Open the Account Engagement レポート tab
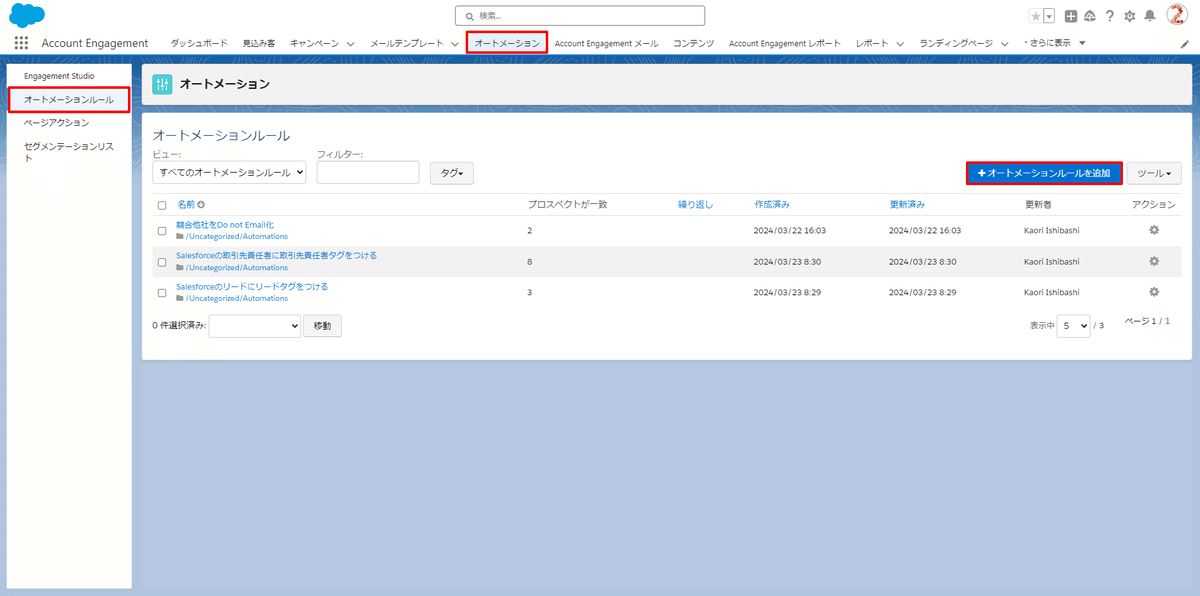Screen dimensions: 1200x596 (785, 43)
